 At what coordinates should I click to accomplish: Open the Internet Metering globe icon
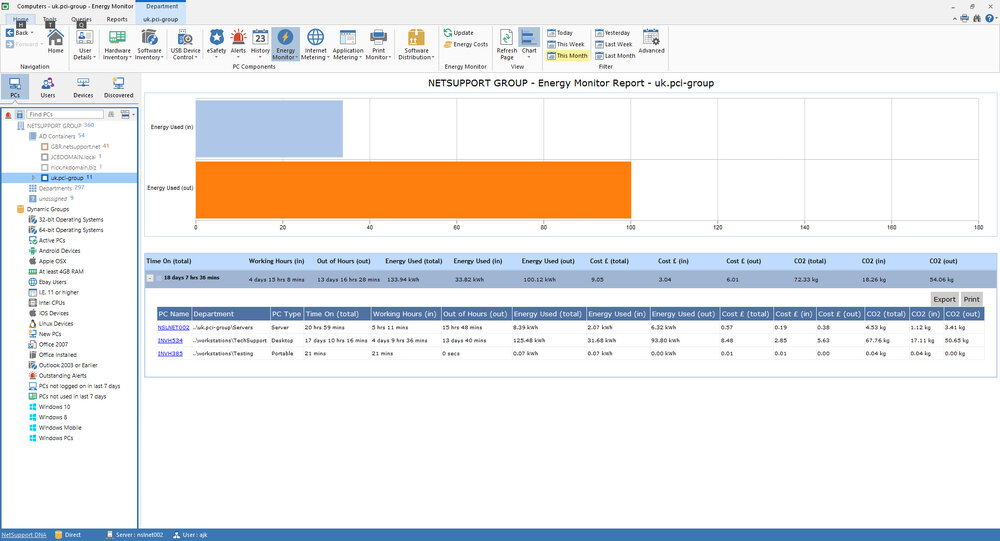pyautogui.click(x=315, y=45)
